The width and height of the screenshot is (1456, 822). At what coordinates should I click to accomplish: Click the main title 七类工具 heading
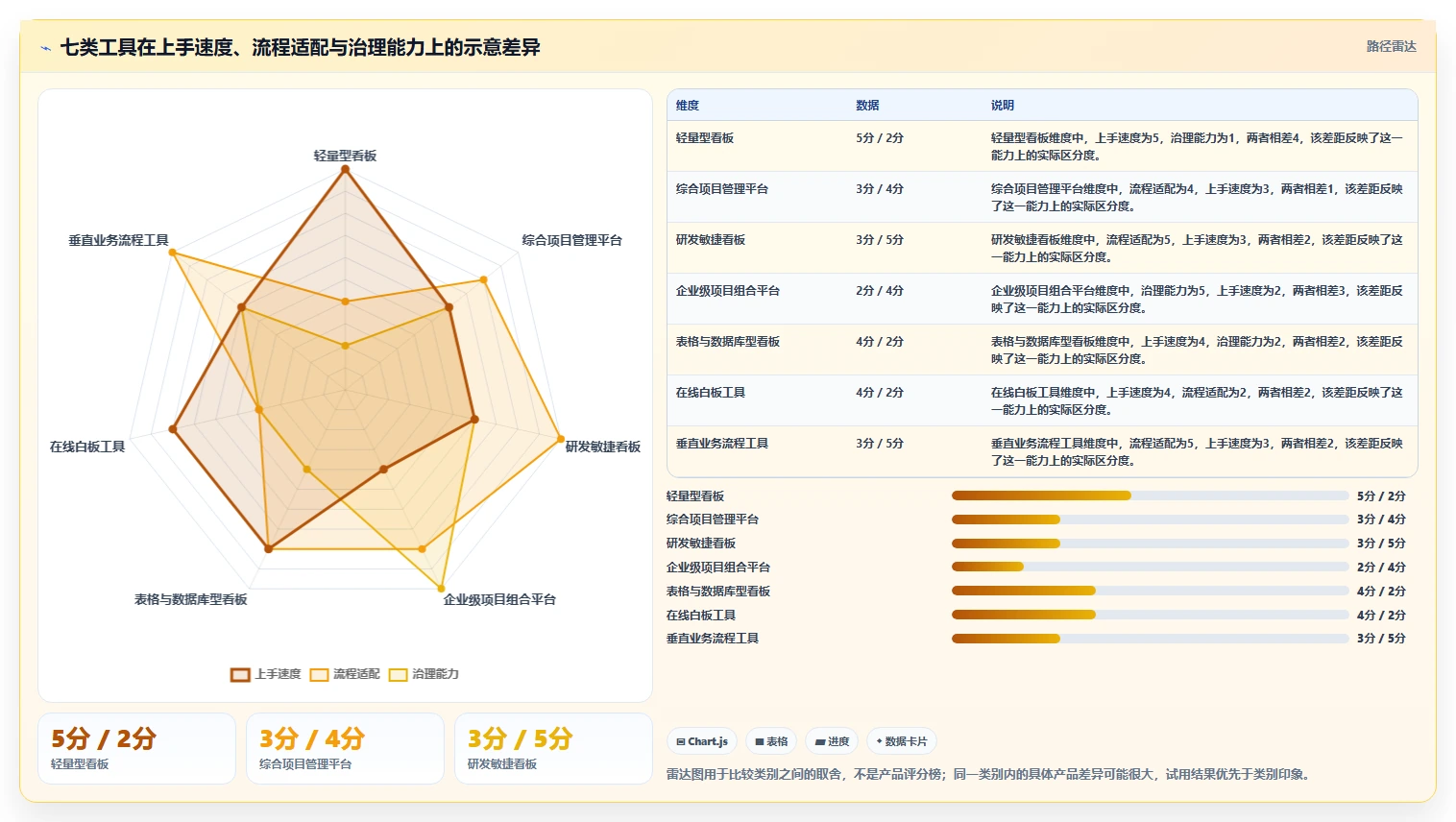tap(301, 47)
